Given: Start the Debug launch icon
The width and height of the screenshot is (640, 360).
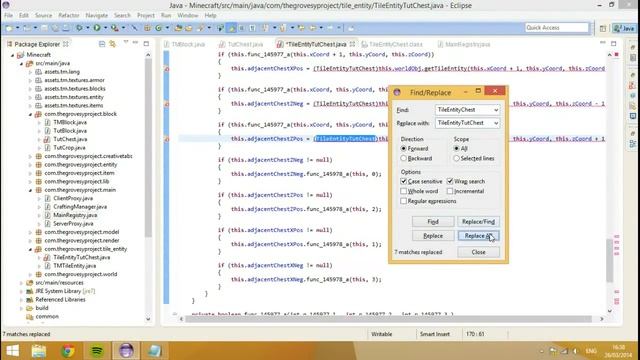Looking at the screenshot, I should 79,28.
